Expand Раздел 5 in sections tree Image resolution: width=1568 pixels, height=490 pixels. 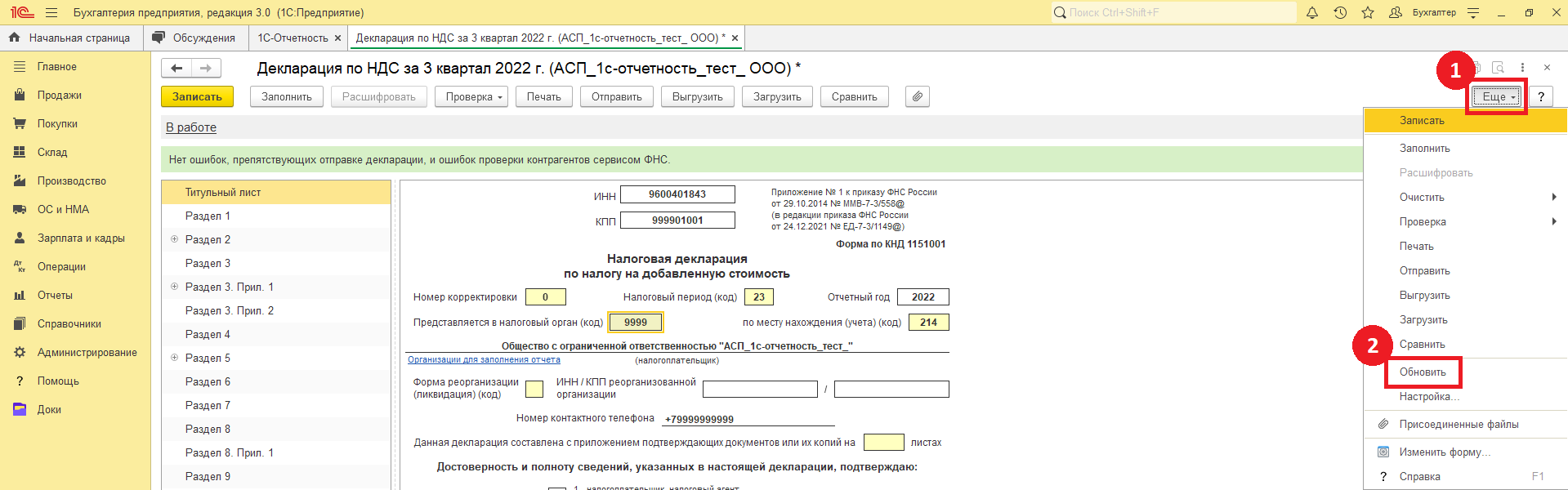(x=174, y=358)
